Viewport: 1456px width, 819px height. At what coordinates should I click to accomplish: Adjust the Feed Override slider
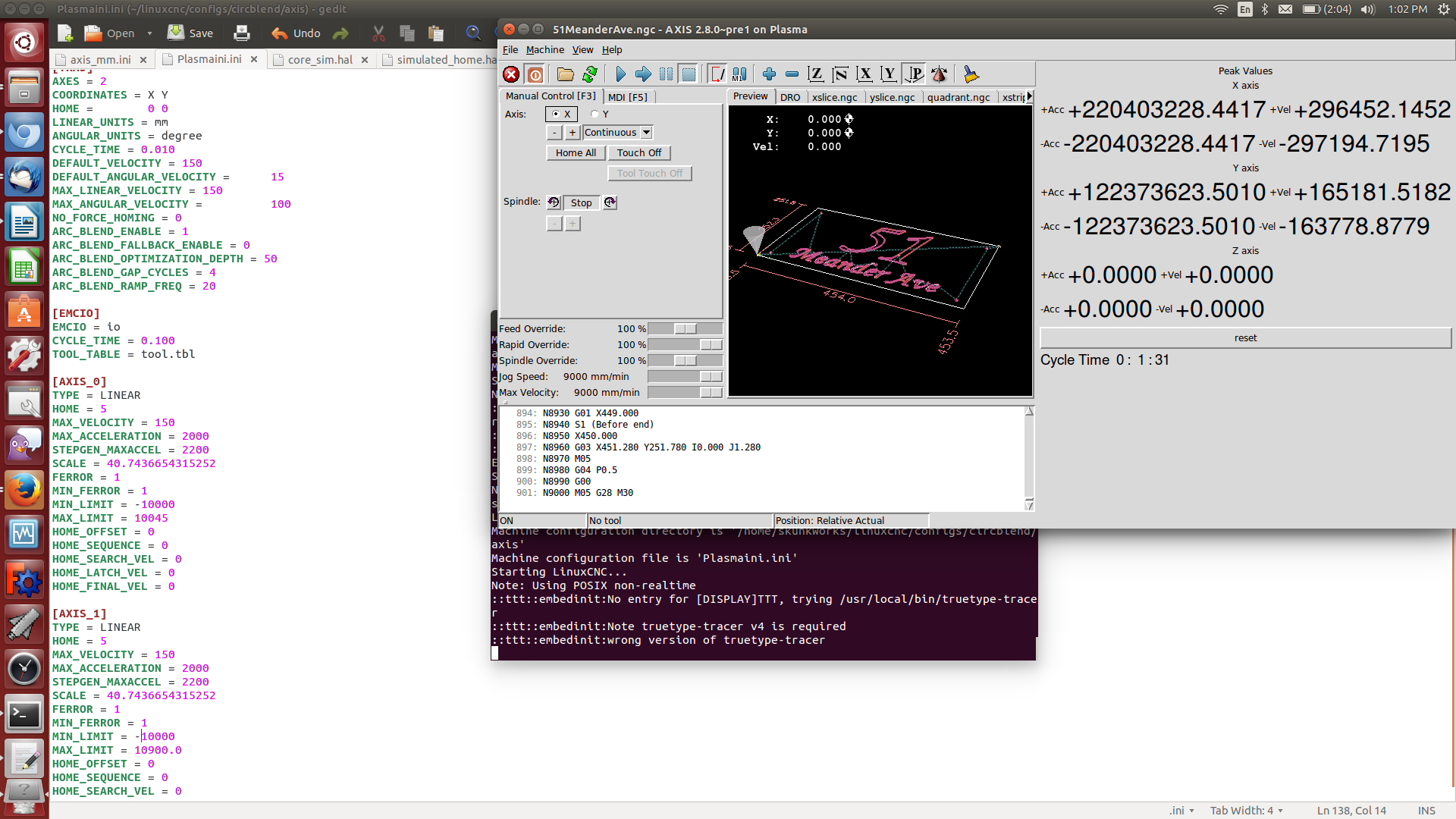click(685, 329)
